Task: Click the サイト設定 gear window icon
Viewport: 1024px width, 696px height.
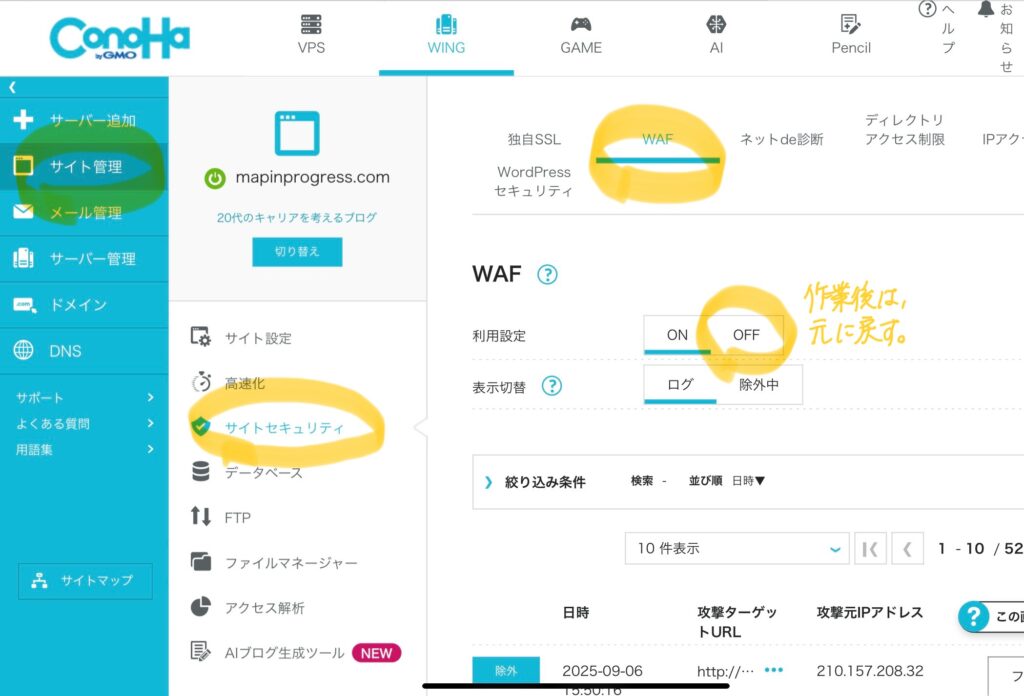Action: pyautogui.click(x=200, y=336)
